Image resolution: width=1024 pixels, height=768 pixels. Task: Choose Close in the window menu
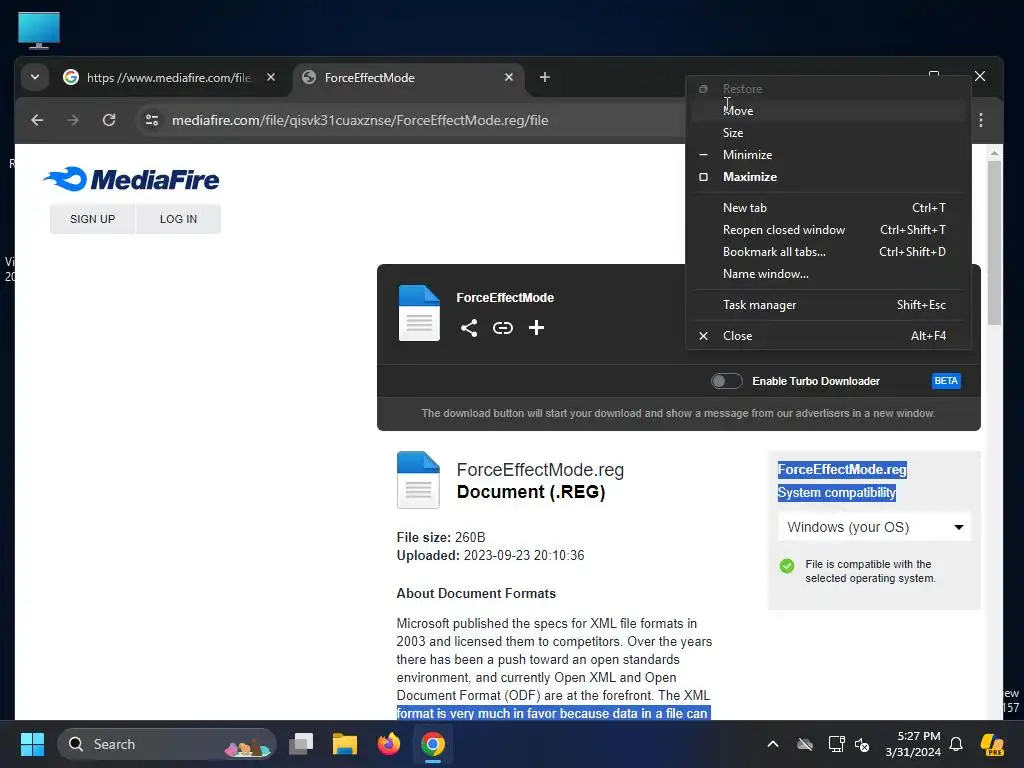point(828,336)
